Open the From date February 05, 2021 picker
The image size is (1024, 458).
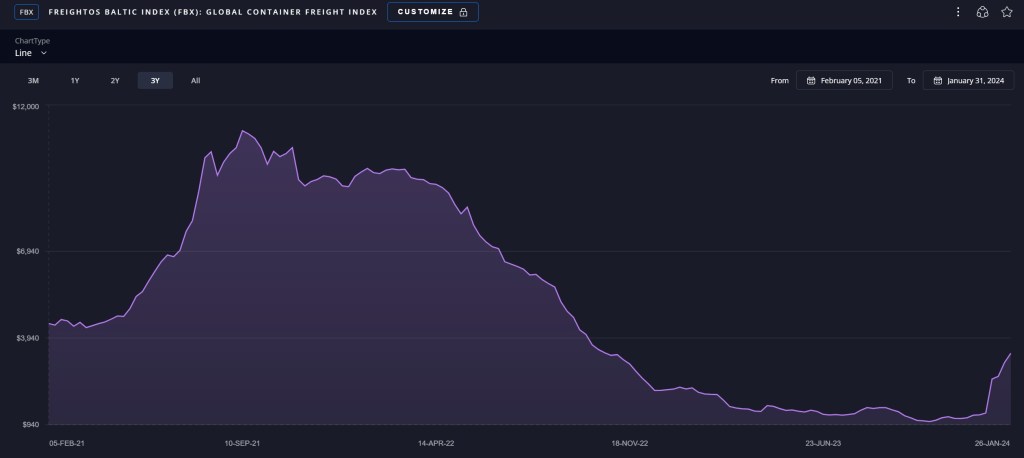pyautogui.click(x=844, y=80)
